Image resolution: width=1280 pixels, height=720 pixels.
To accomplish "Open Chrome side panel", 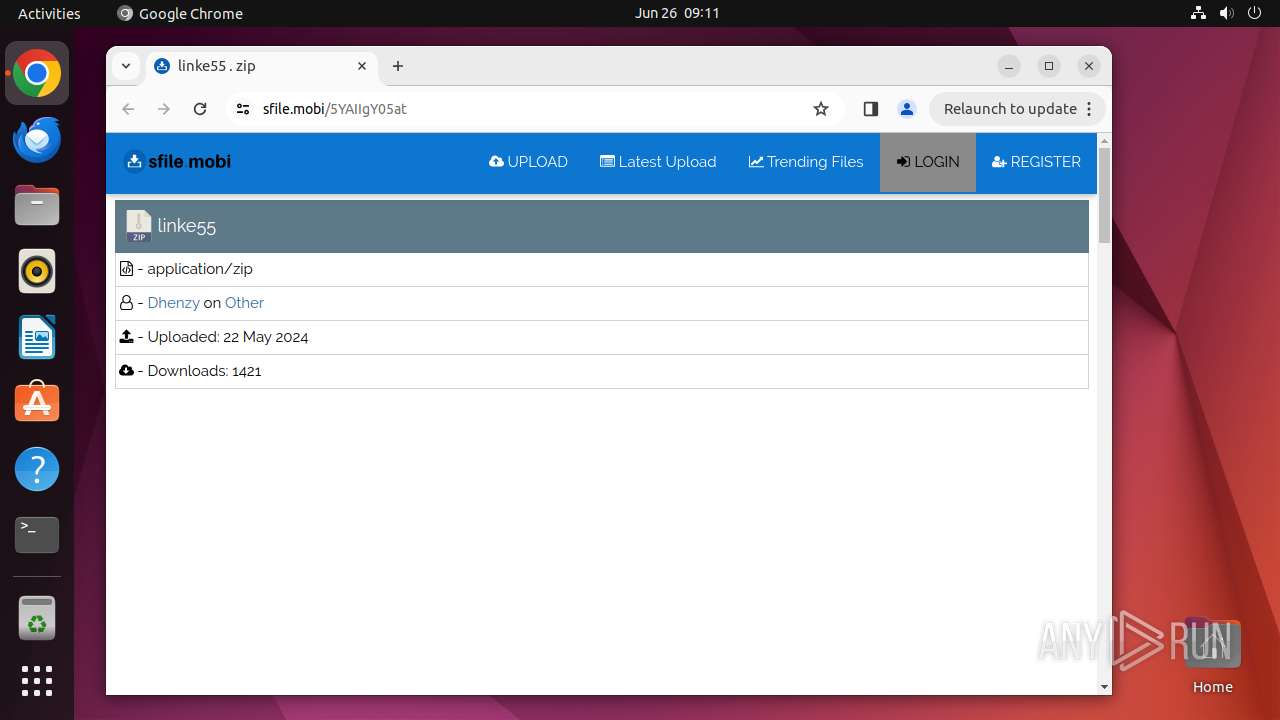I will pyautogui.click(x=870, y=109).
